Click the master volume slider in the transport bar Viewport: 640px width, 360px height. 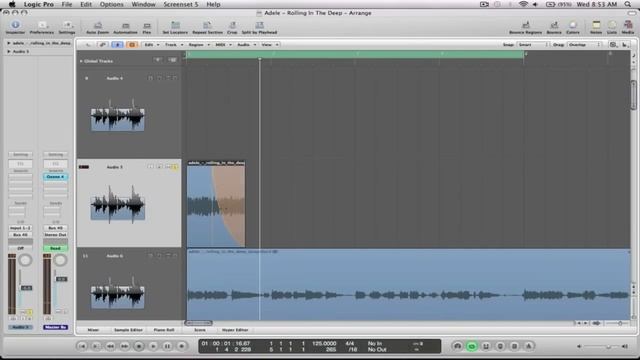602,346
